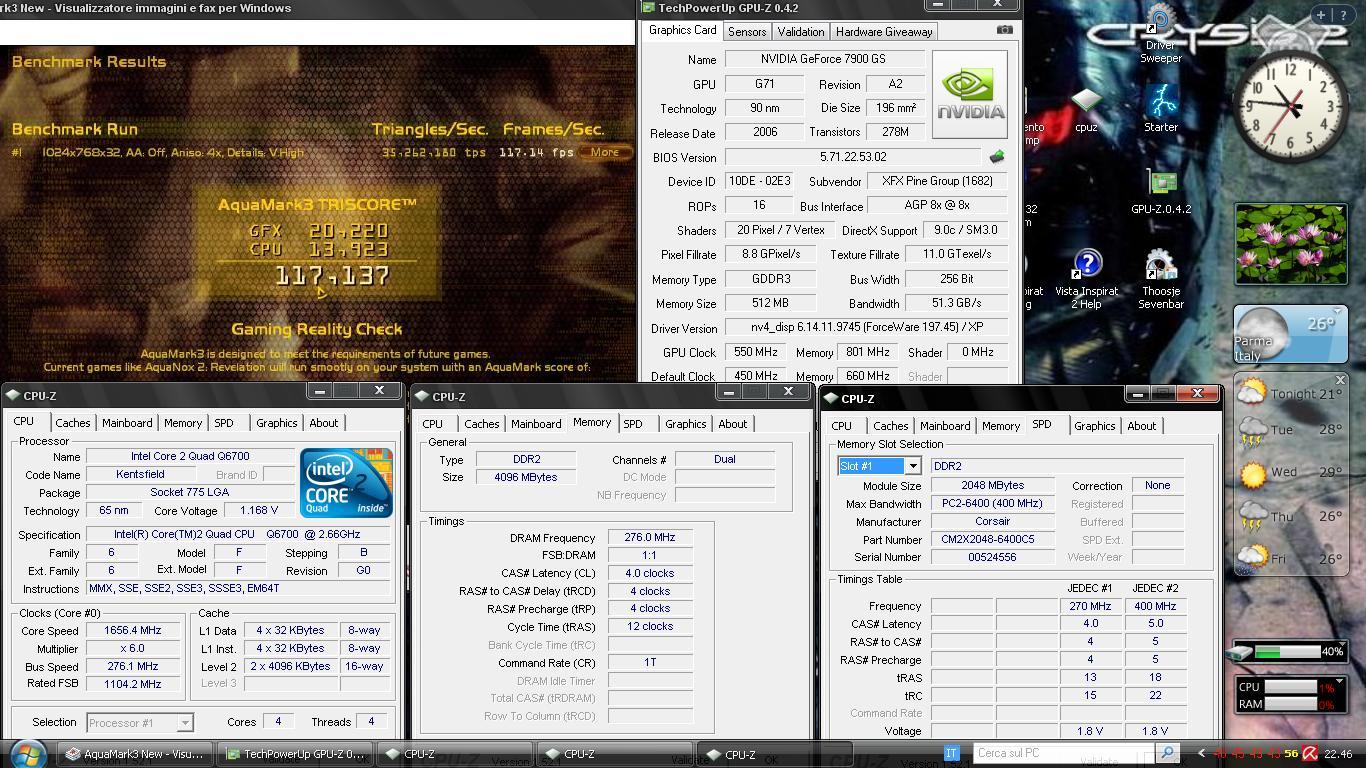Switch to TechPowerUp GPU-Z taskbar button
The image size is (1366, 768).
296,754
